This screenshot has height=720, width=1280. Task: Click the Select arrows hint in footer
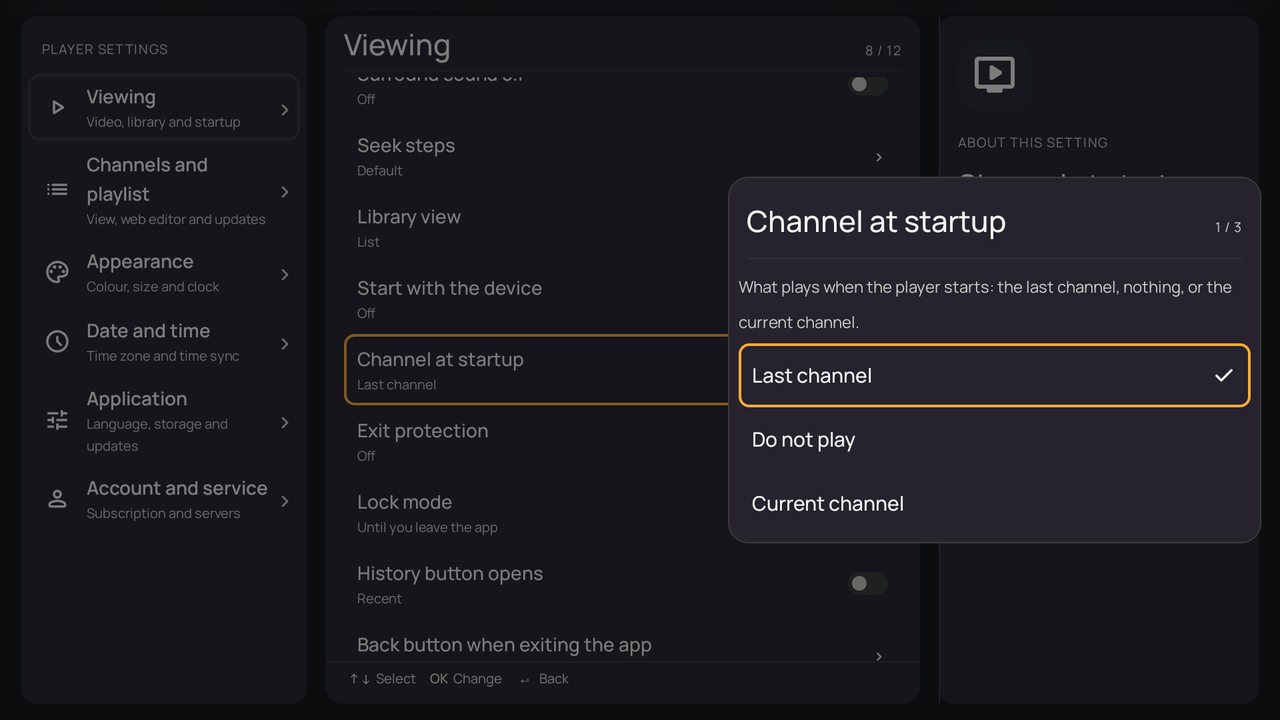click(382, 679)
